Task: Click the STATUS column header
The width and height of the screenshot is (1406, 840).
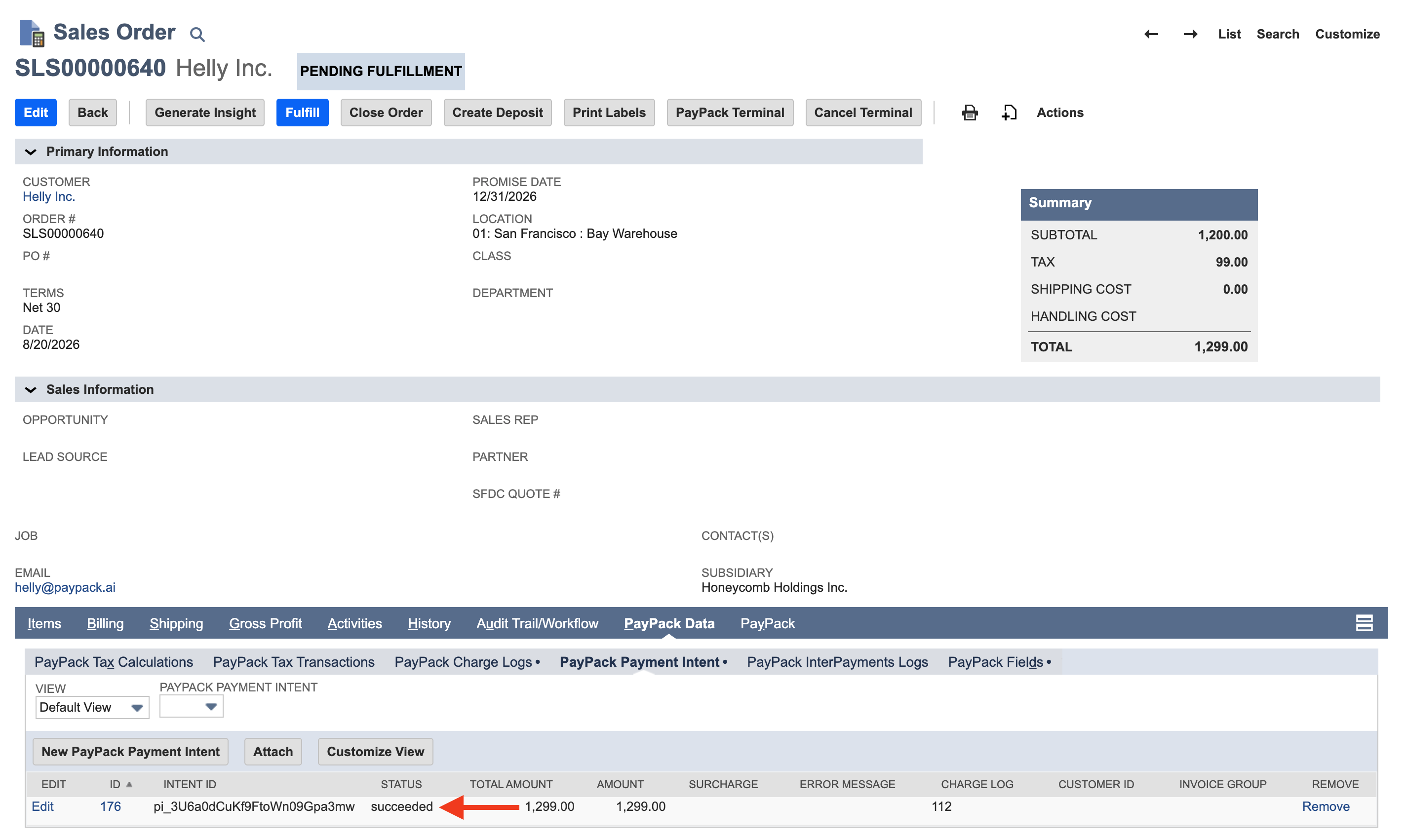Action: tap(401, 784)
